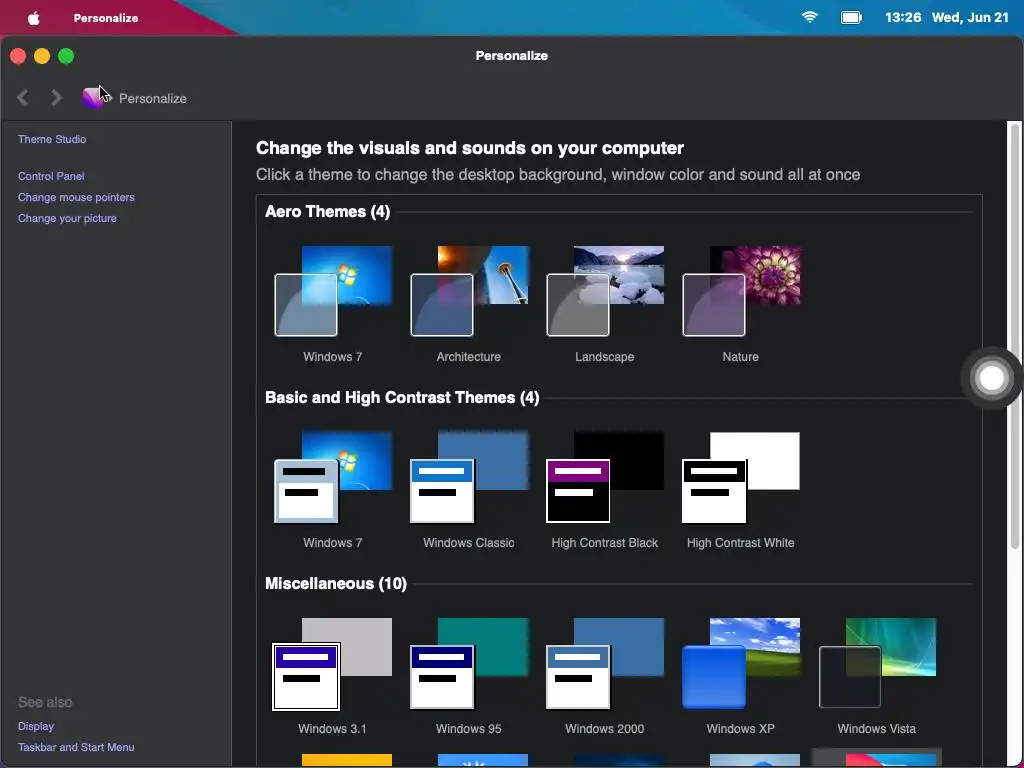
Task: Apply the Windows XP theme
Action: [x=741, y=677]
